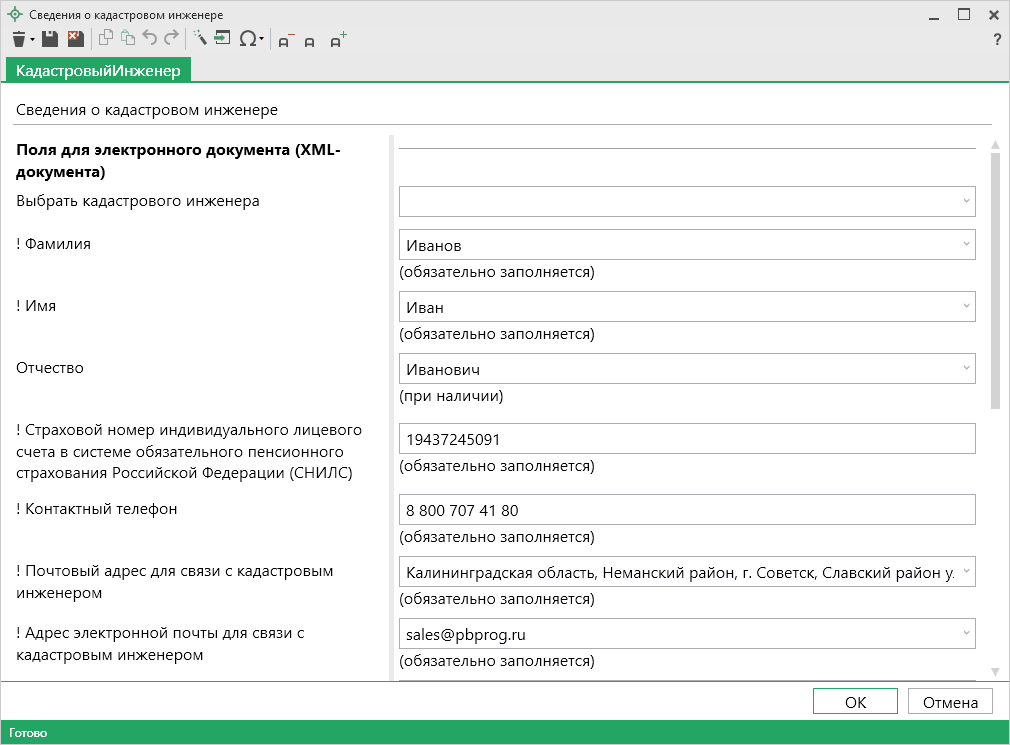Click the trash clear icon in toolbar
1010x745 pixels.
18,39
